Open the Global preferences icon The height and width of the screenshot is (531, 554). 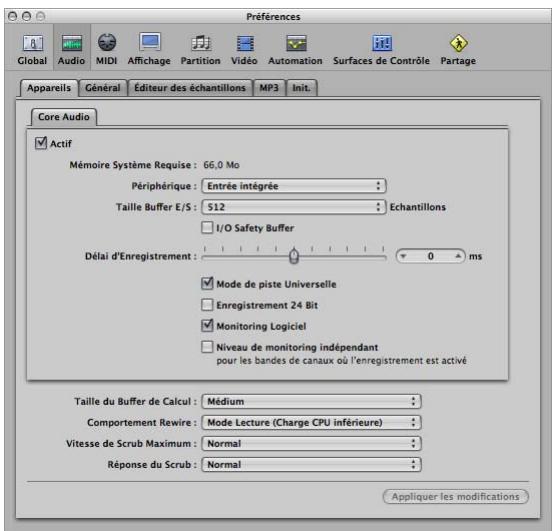click(x=32, y=43)
